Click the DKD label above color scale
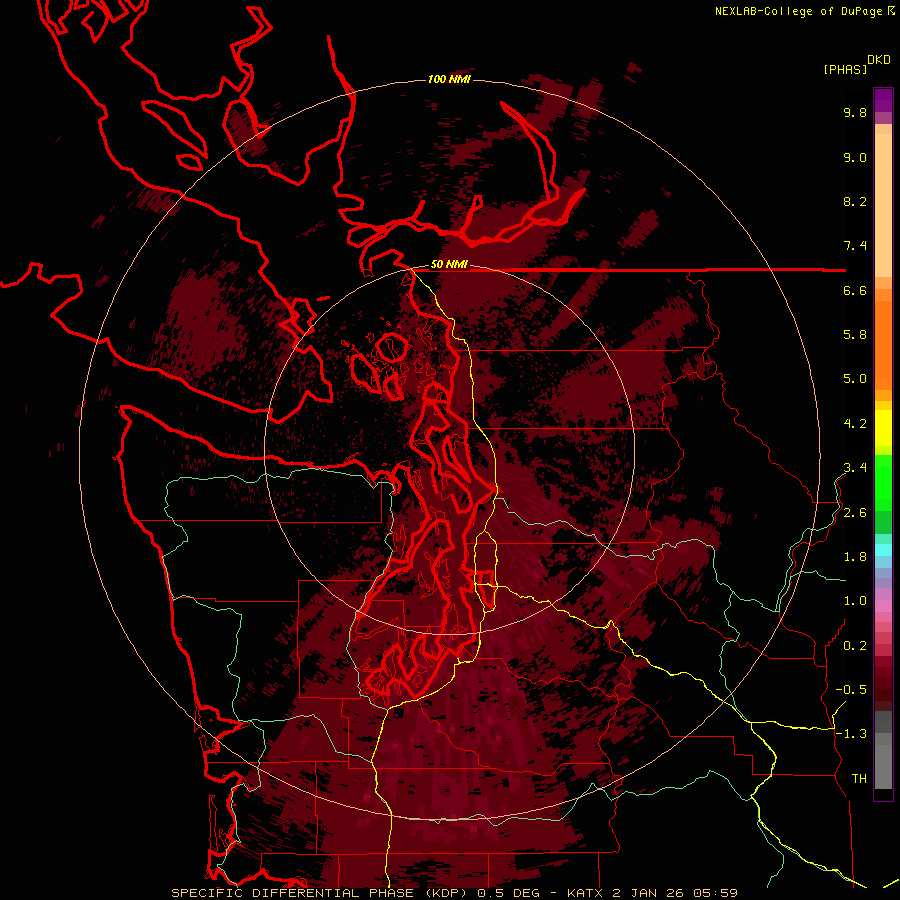Screen dimensions: 900x900 879,60
